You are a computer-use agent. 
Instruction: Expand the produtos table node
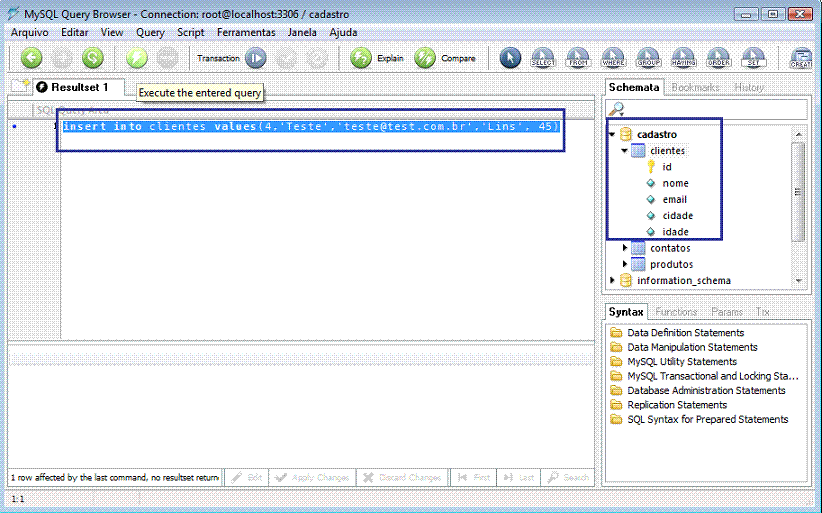[624, 264]
